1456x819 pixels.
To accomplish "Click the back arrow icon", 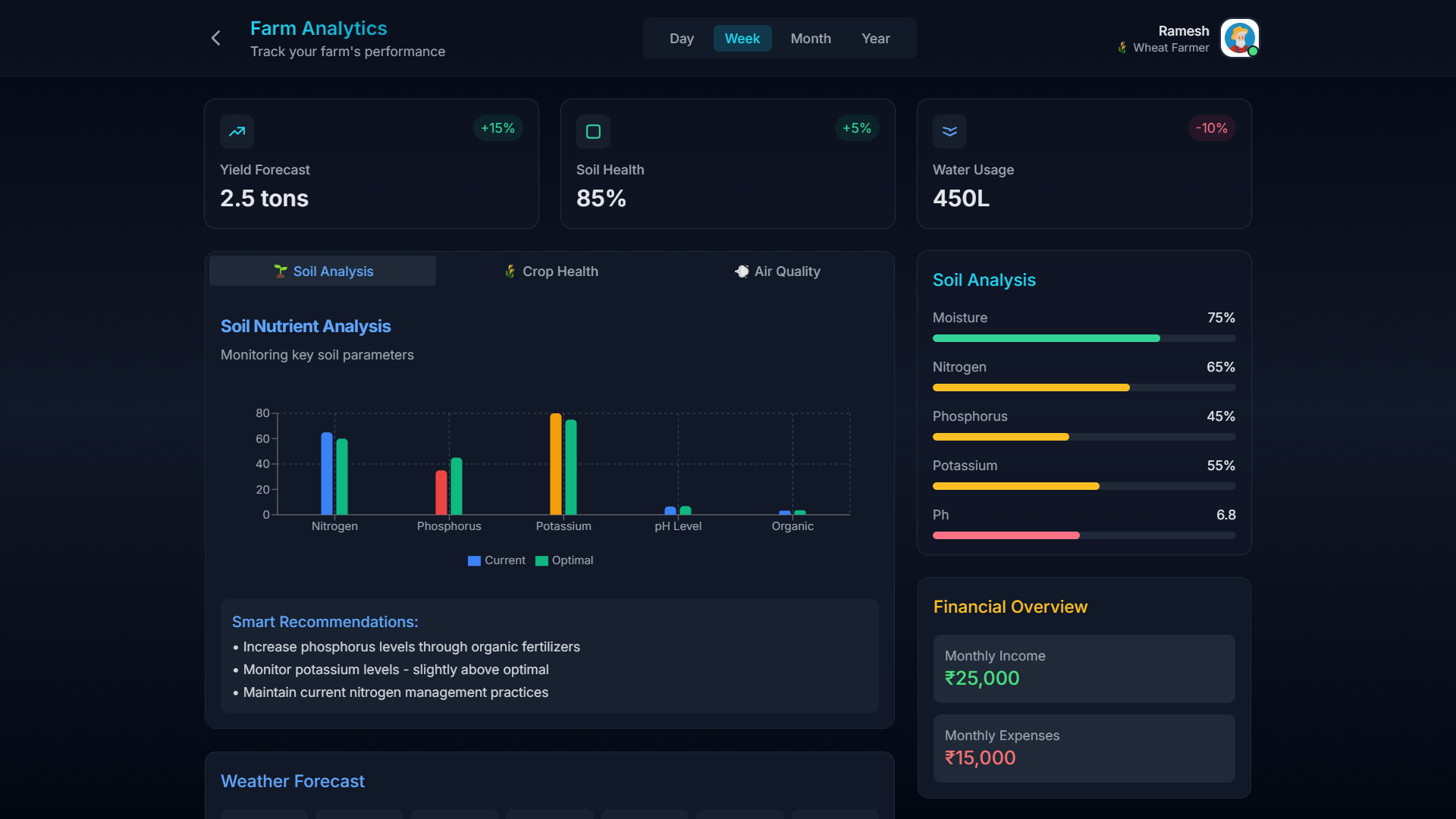I will coord(216,38).
